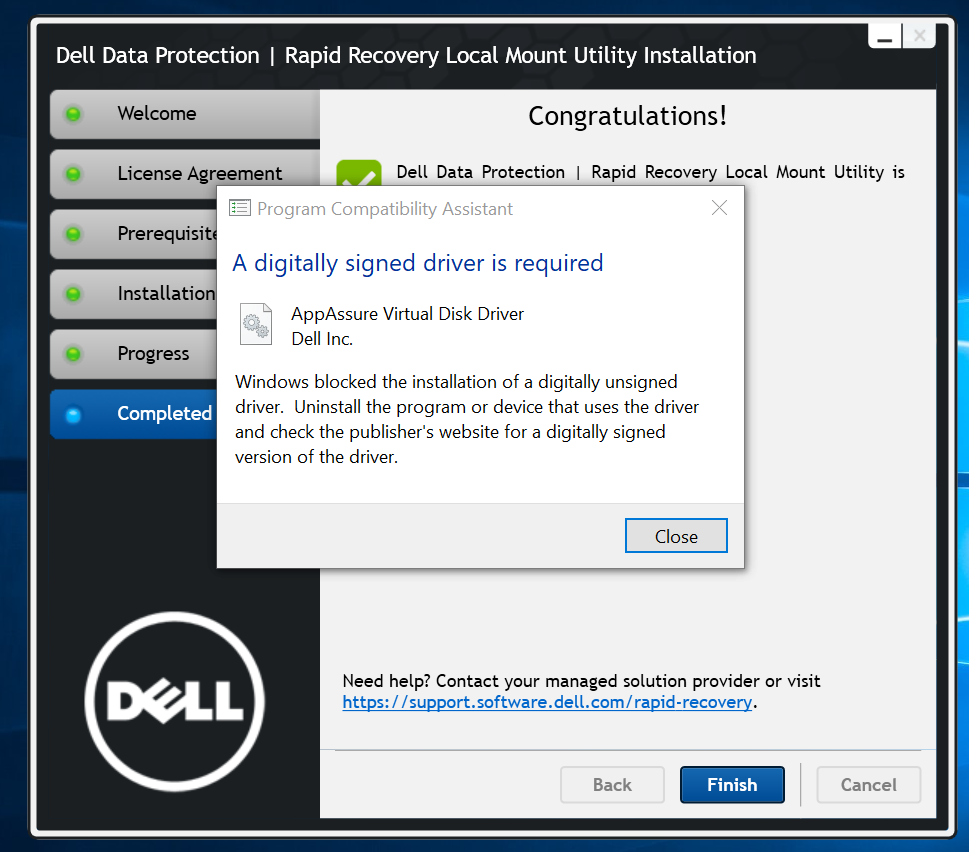Click the Close button in dialog

click(676, 536)
